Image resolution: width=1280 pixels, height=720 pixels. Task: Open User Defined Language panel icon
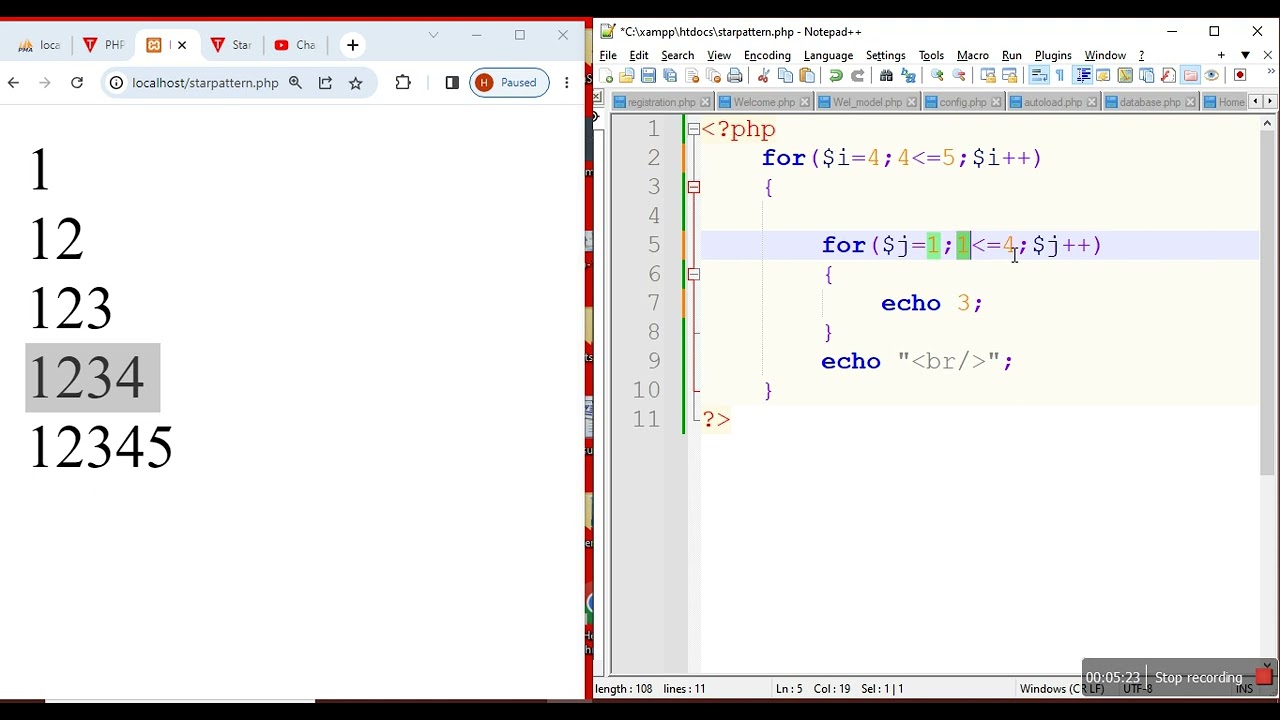pyautogui.click(x=1102, y=75)
